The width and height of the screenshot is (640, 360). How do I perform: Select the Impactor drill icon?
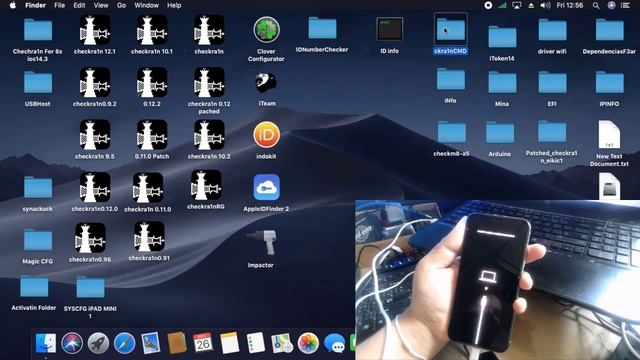261,242
